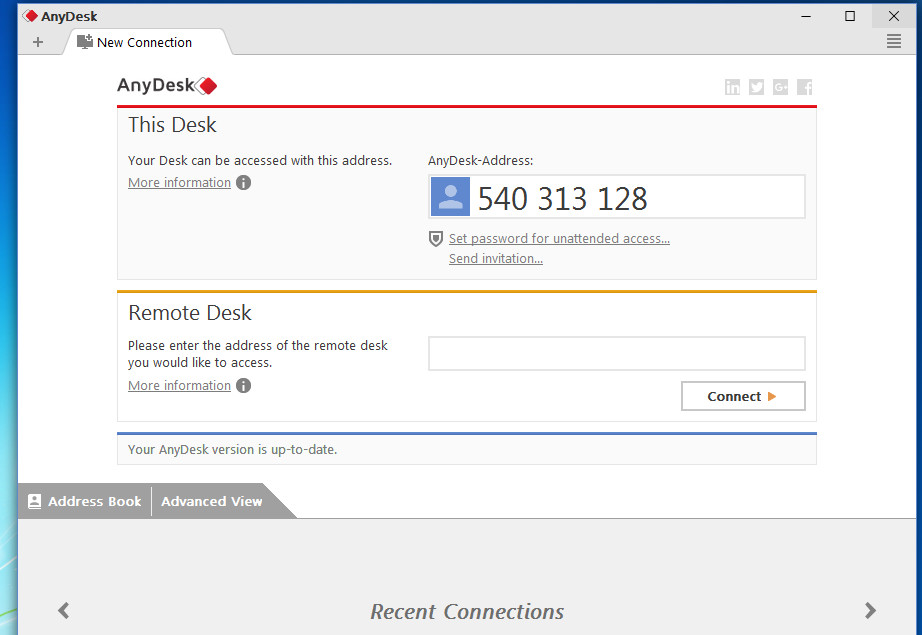Open AnyDesk's Twitter page icon
This screenshot has height=635, width=922.
tap(756, 87)
